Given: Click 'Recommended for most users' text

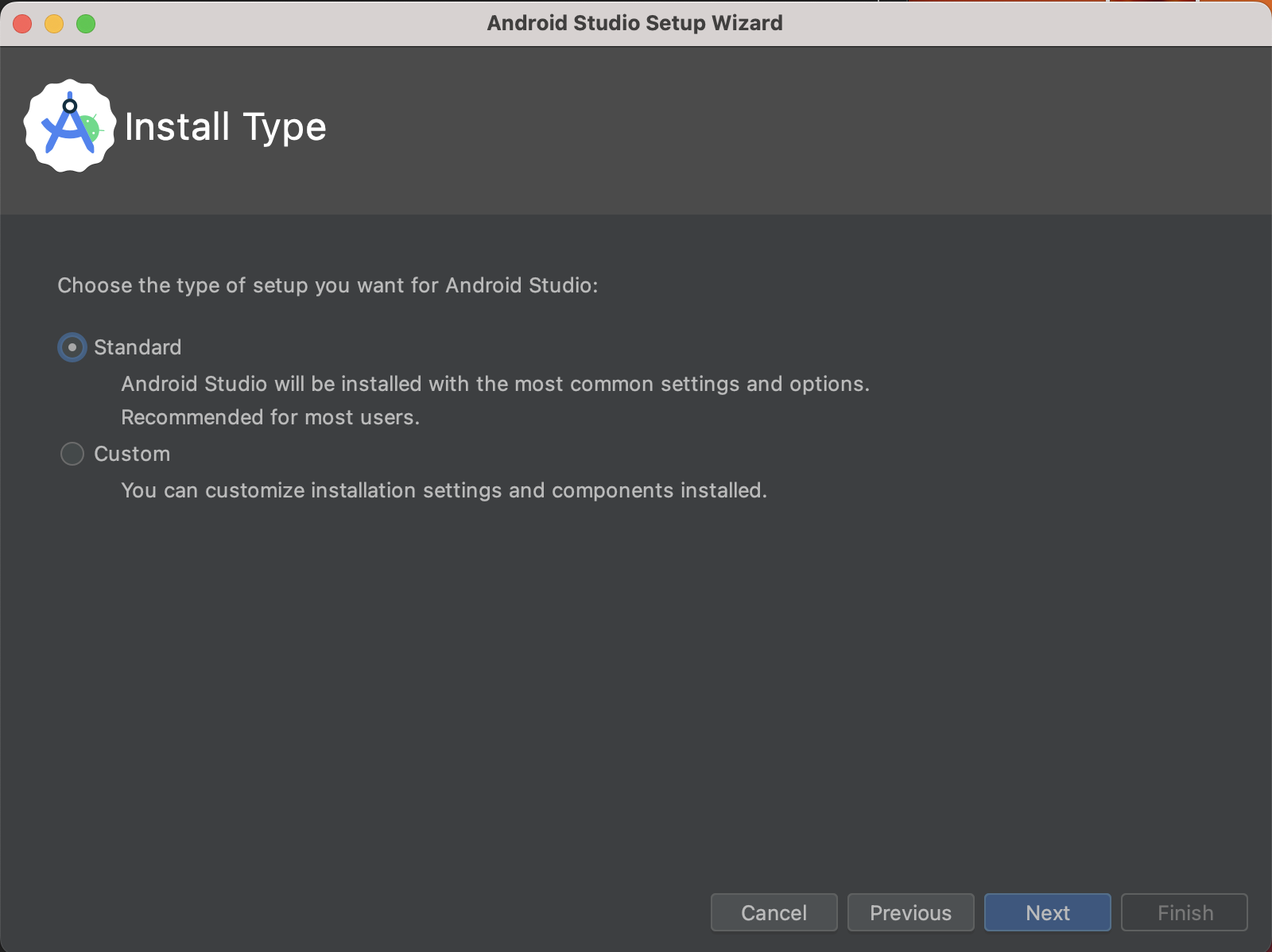Looking at the screenshot, I should [x=270, y=416].
